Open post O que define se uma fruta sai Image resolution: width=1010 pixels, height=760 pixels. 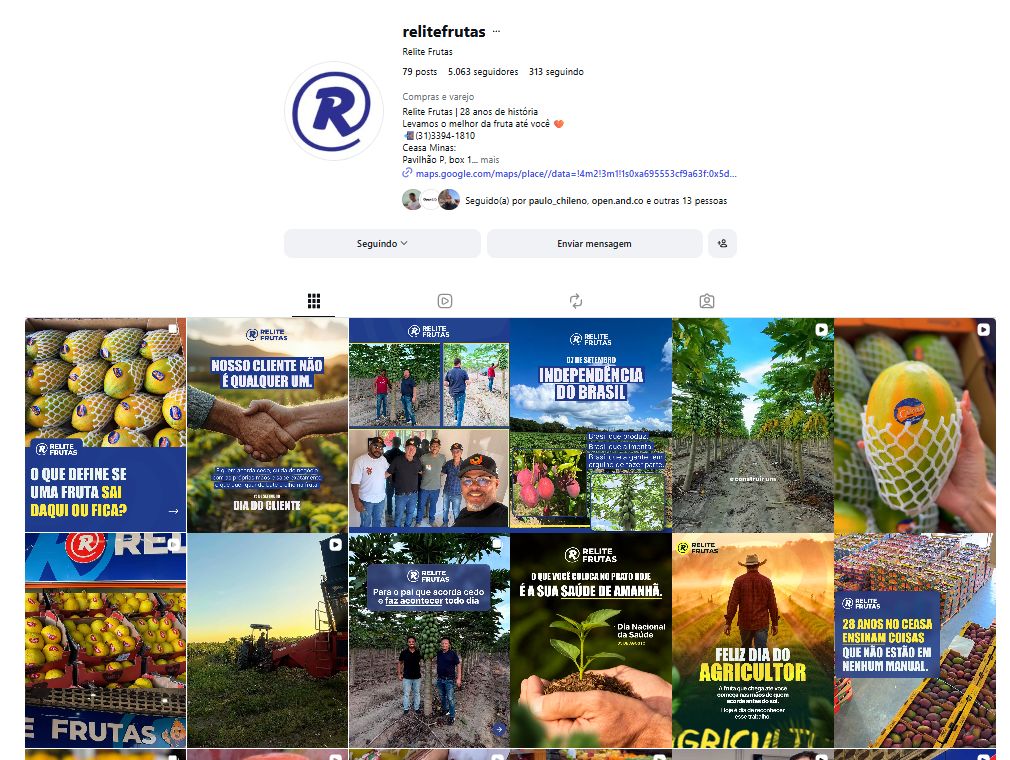coord(106,425)
